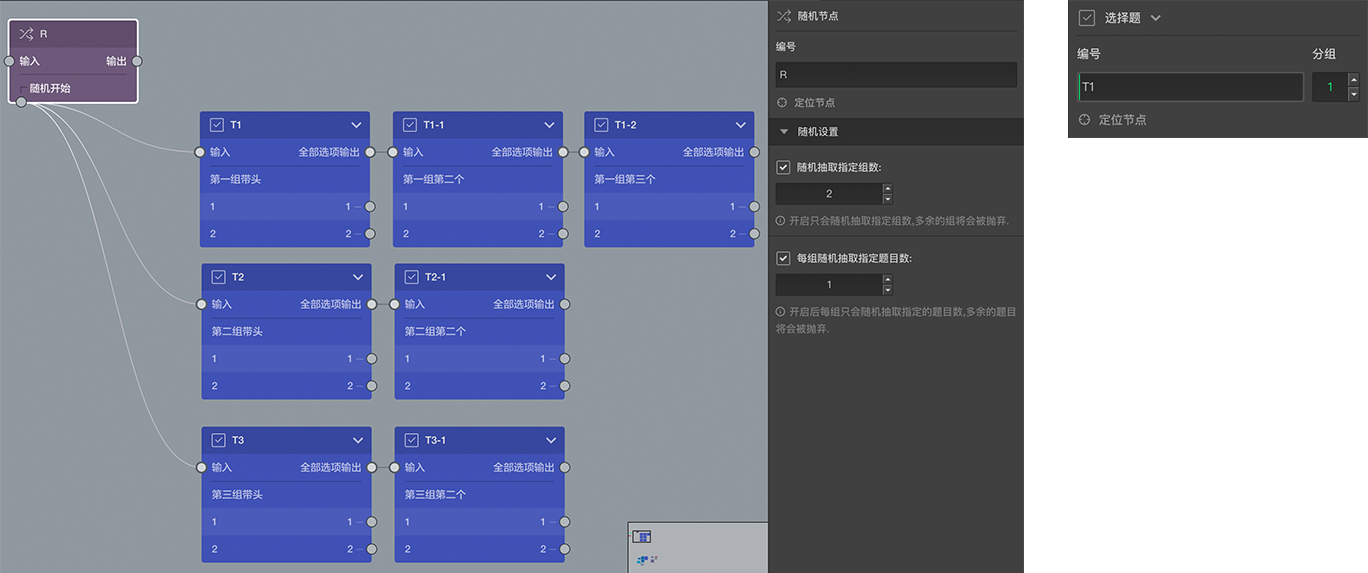Decrease the 随机抽取指定组数 value with down arrow
Viewport: 1368px width, 573px height.
coord(887,199)
